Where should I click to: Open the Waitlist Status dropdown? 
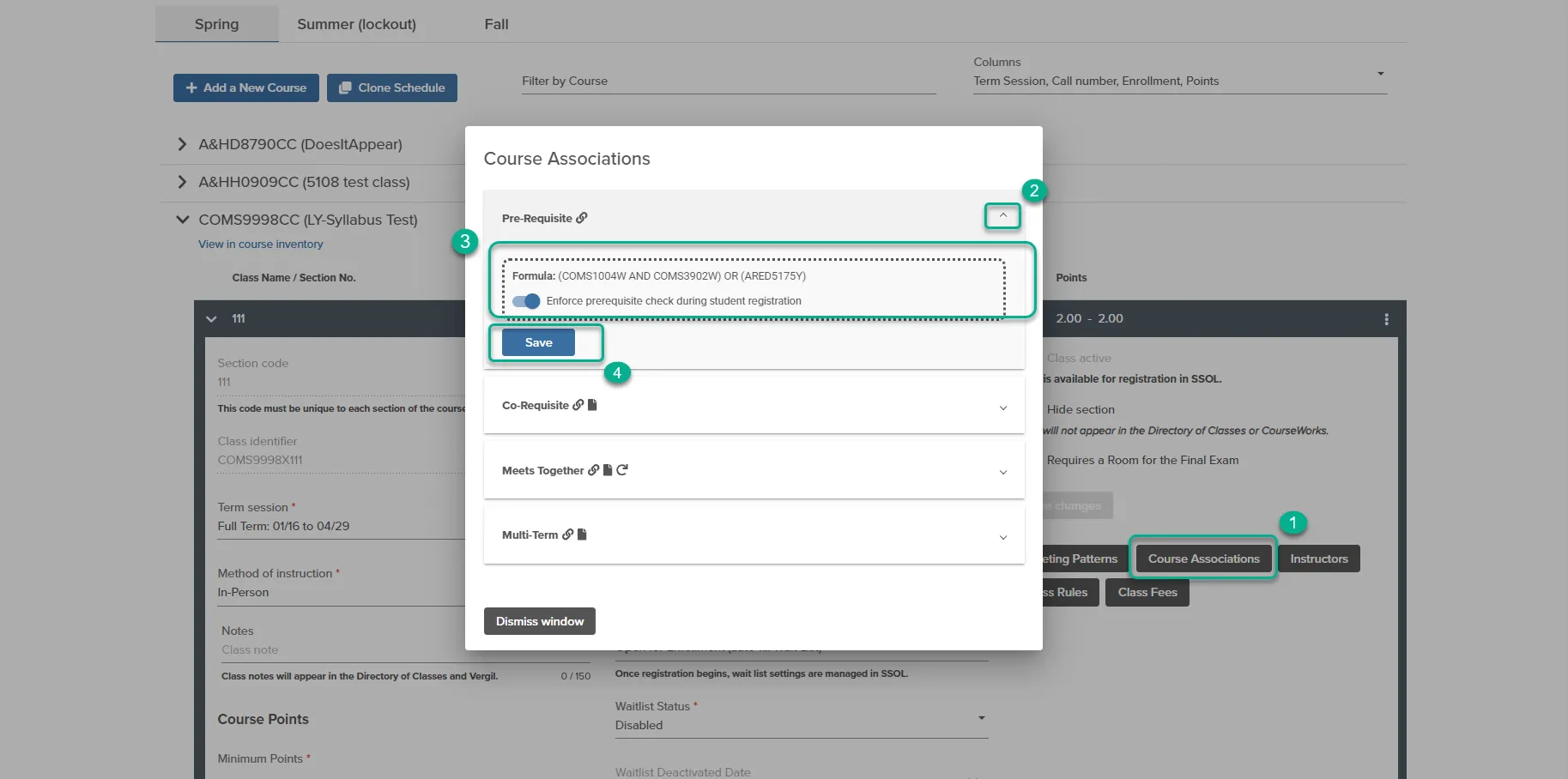point(802,725)
